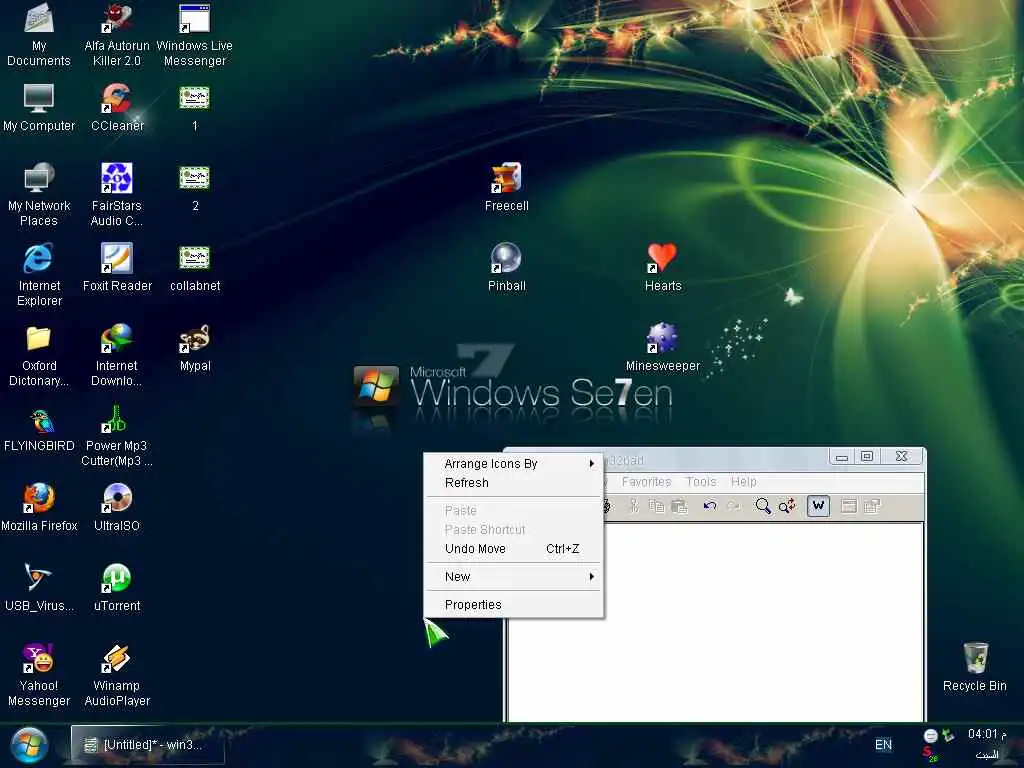Screen dimensions: 1024x768
Task: Click the [Untitled]* - win32pad taskbar button
Action: pyautogui.click(x=148, y=744)
